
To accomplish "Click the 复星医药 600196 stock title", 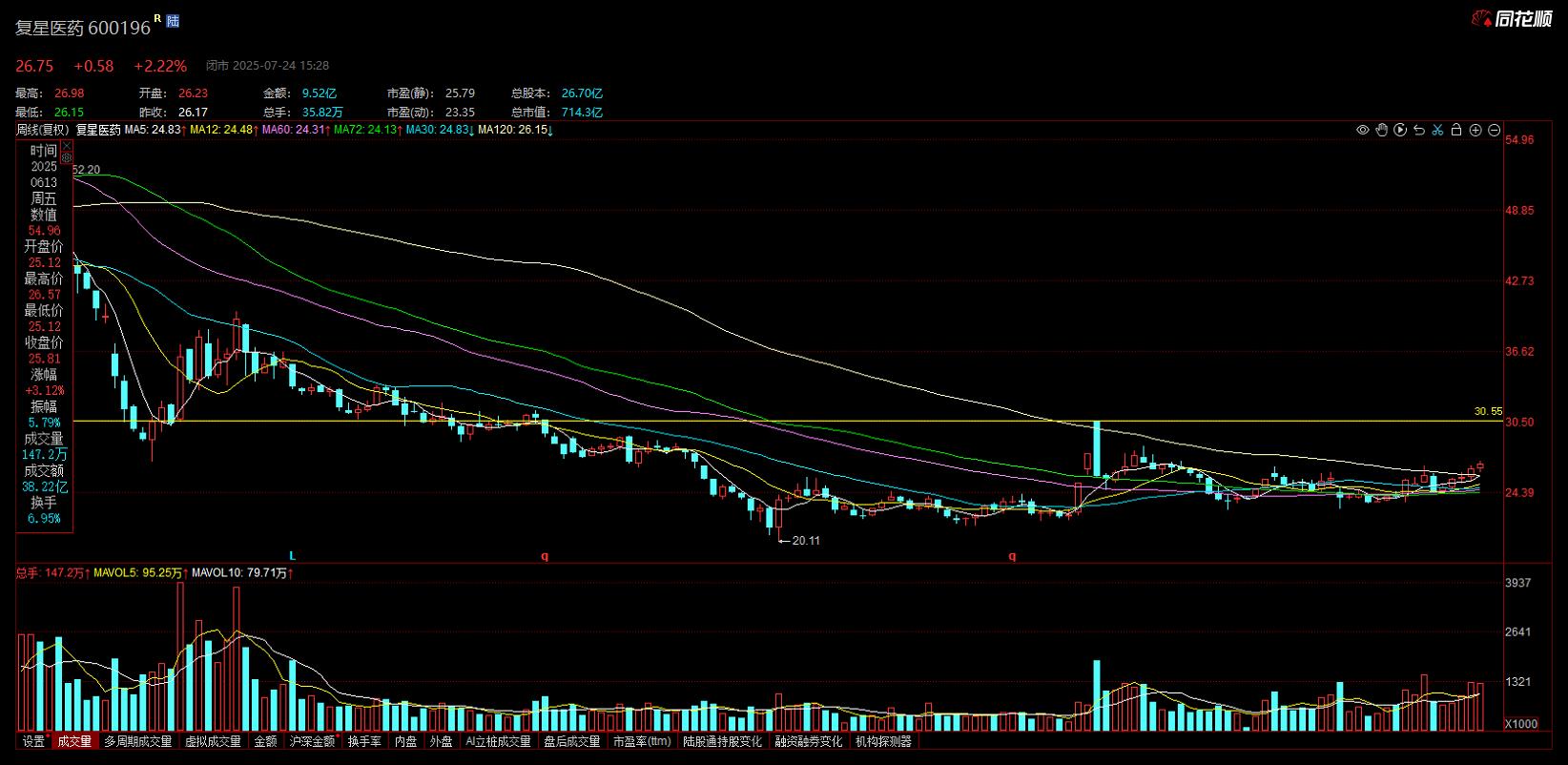I will click(83, 28).
